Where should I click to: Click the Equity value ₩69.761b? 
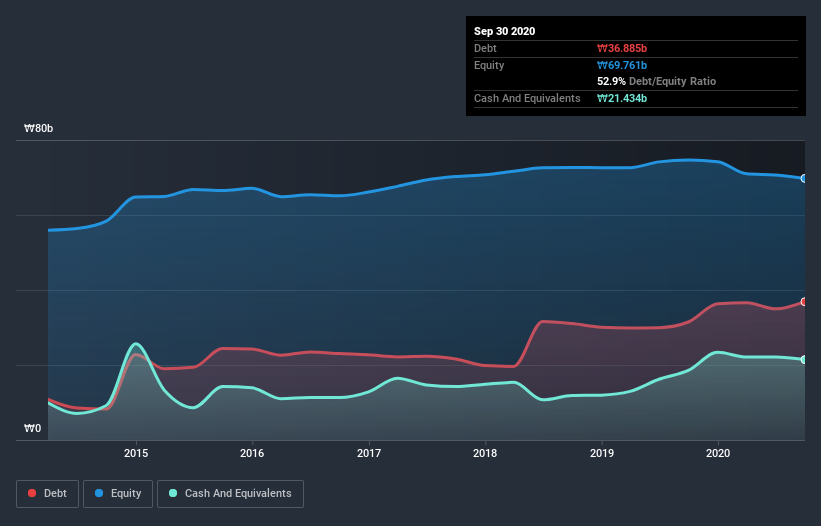point(622,65)
